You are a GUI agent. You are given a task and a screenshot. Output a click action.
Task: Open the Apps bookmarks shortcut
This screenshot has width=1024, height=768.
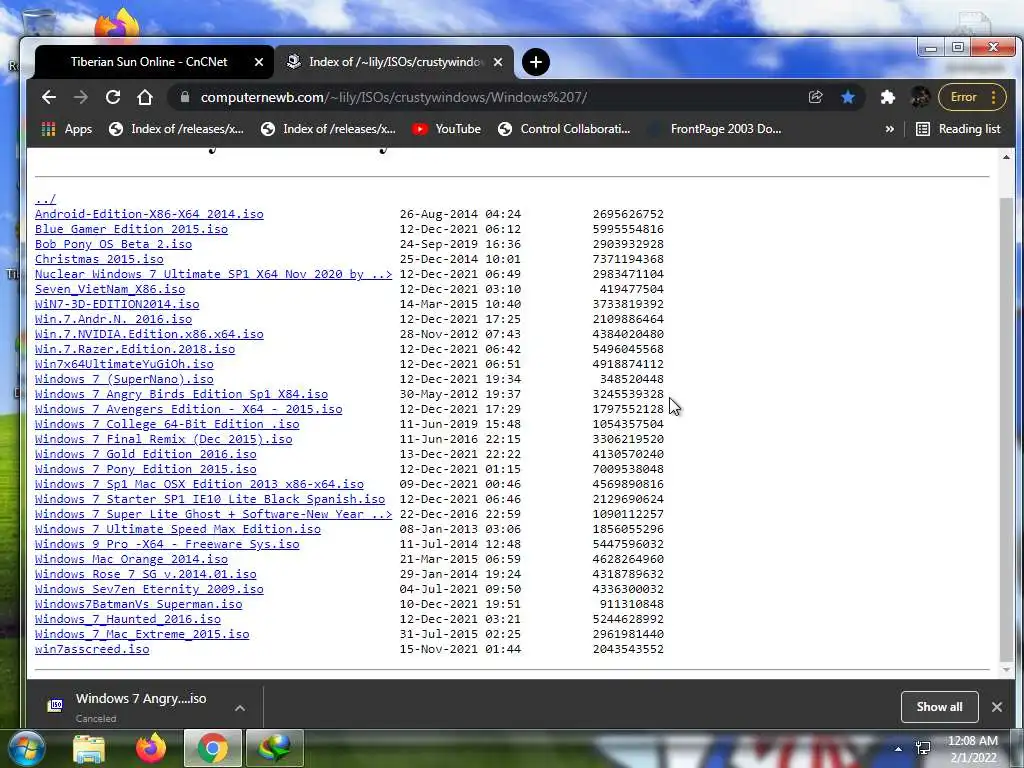tap(67, 129)
